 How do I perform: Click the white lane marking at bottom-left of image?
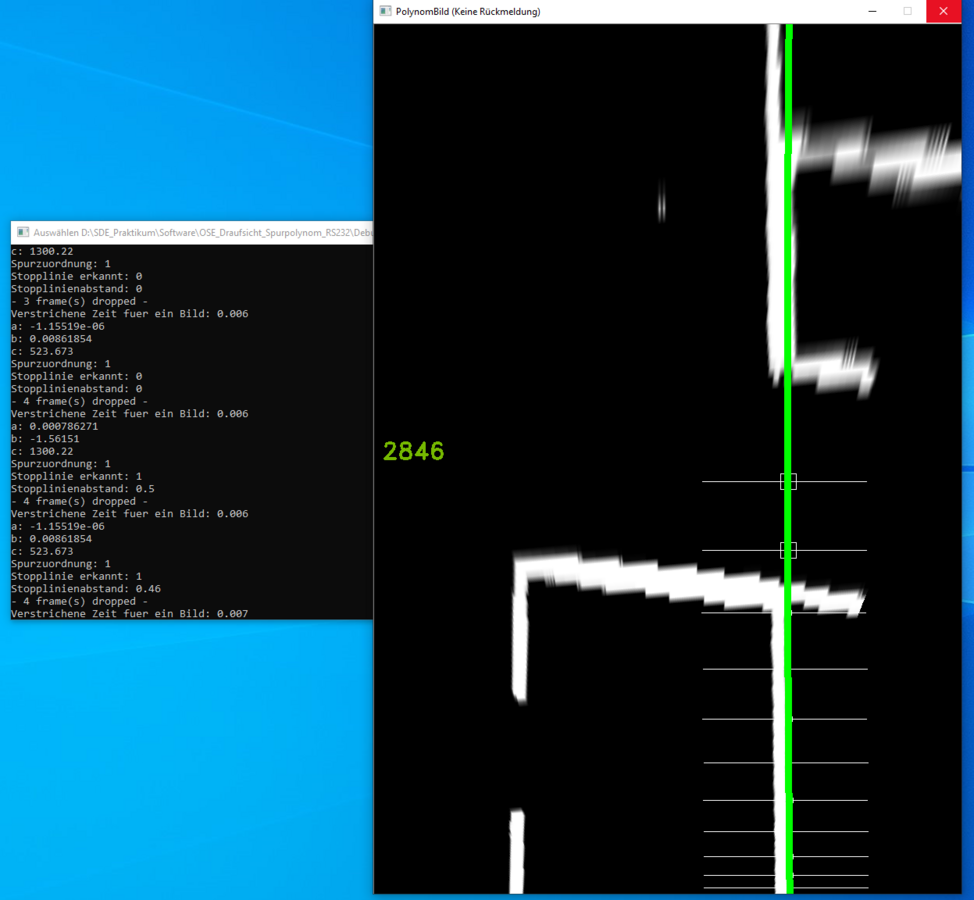click(x=516, y=850)
